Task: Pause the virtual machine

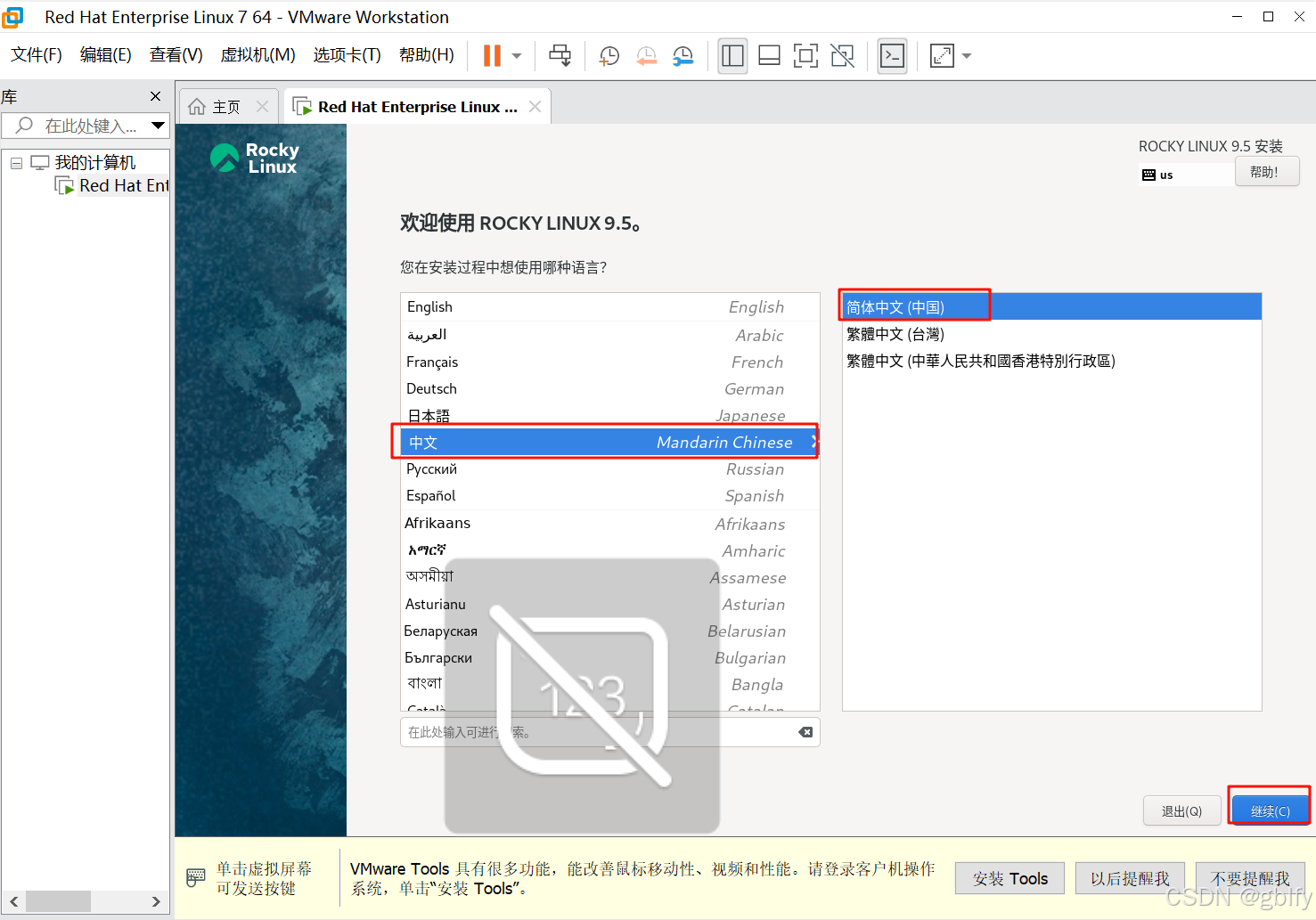Action: coord(492,55)
